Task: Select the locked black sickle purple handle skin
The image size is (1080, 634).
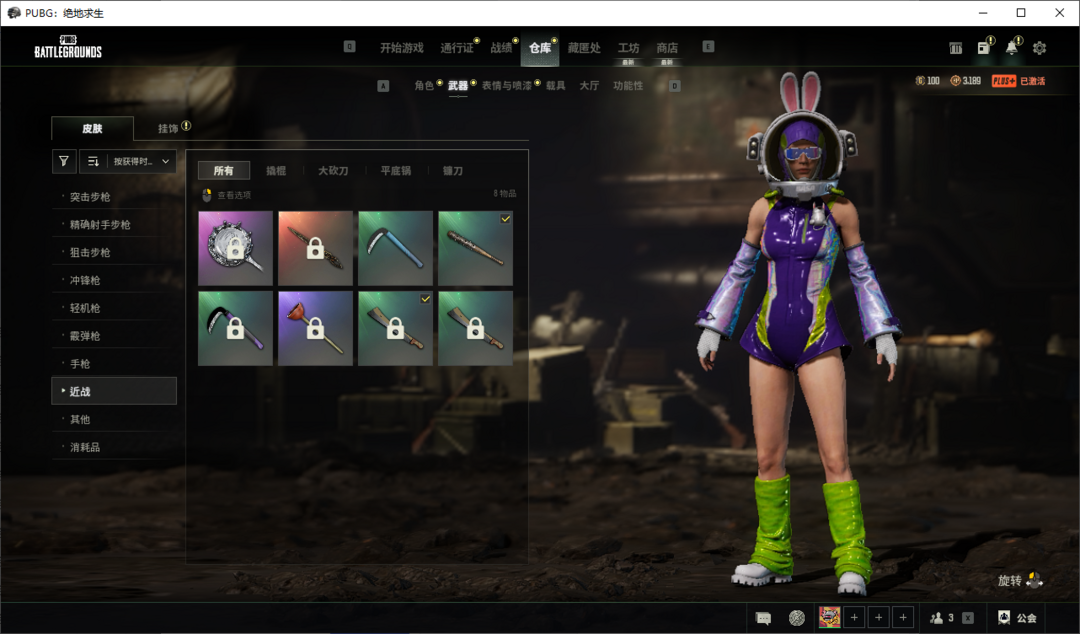Action: (x=236, y=328)
